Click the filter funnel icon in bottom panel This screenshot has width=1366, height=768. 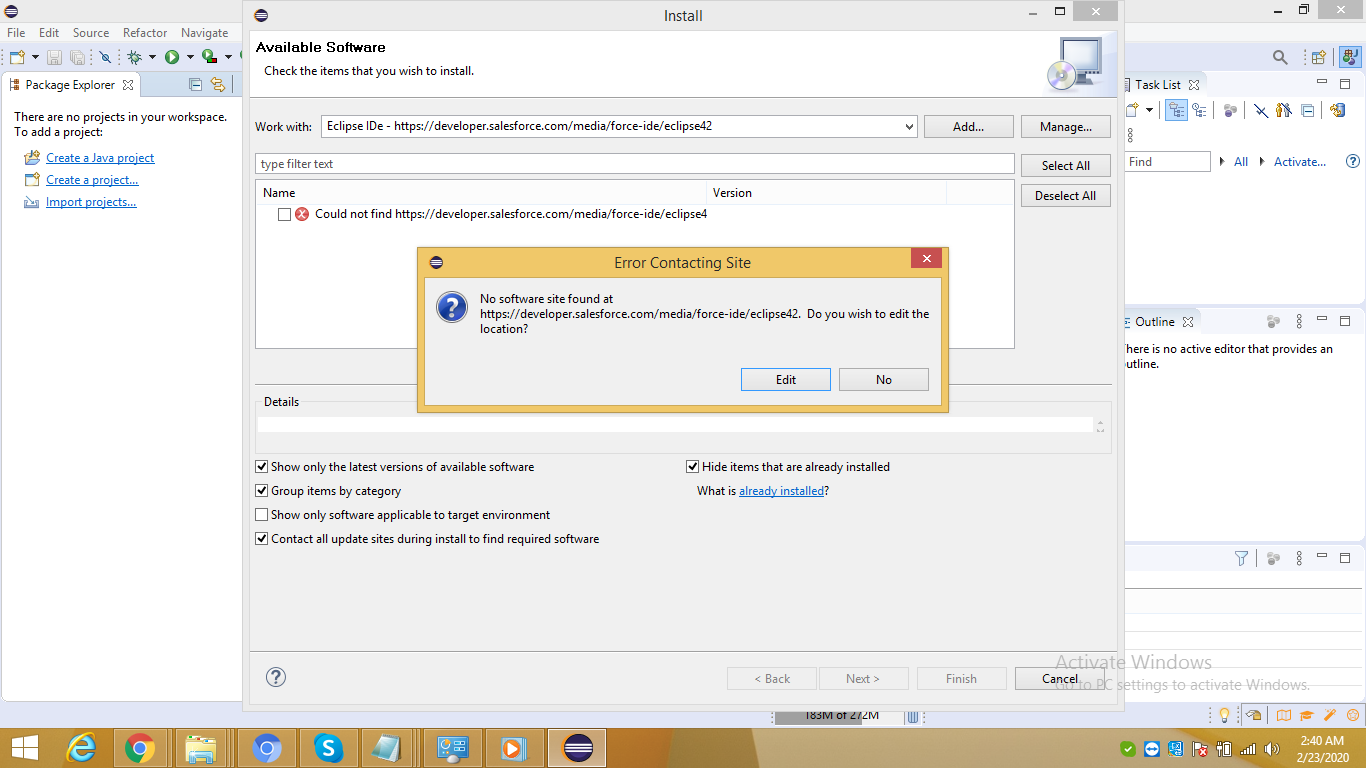pos(1241,558)
